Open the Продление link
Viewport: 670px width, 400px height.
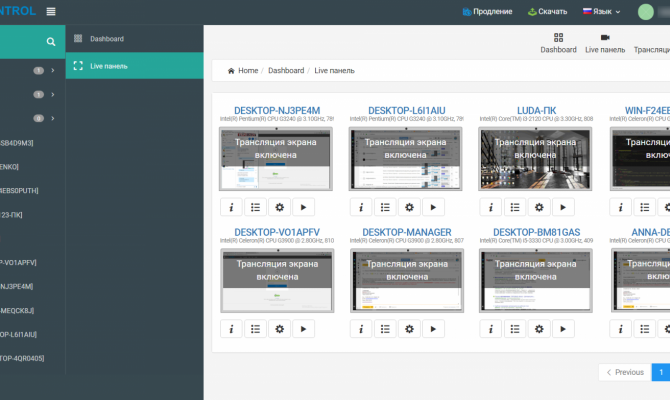click(487, 12)
